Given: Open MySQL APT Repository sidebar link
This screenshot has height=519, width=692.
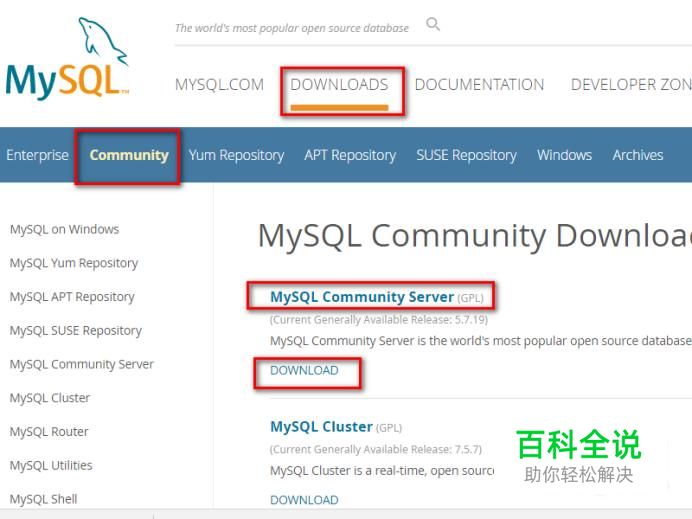Looking at the screenshot, I should pyautogui.click(x=72, y=297).
